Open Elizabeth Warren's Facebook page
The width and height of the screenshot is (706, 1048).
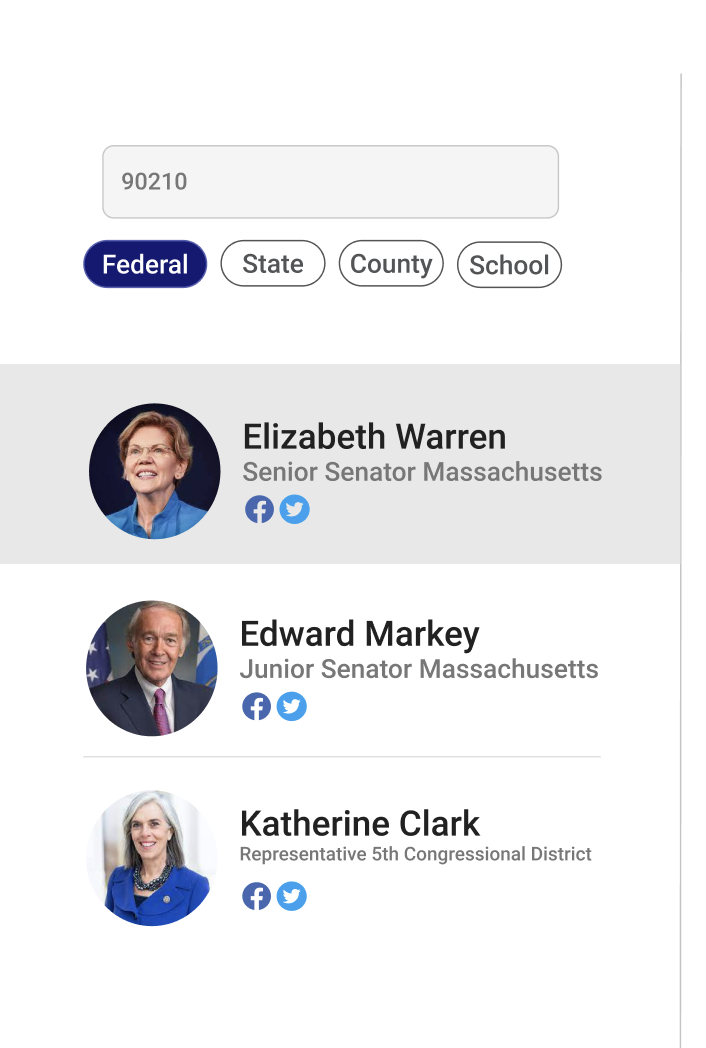pos(259,509)
